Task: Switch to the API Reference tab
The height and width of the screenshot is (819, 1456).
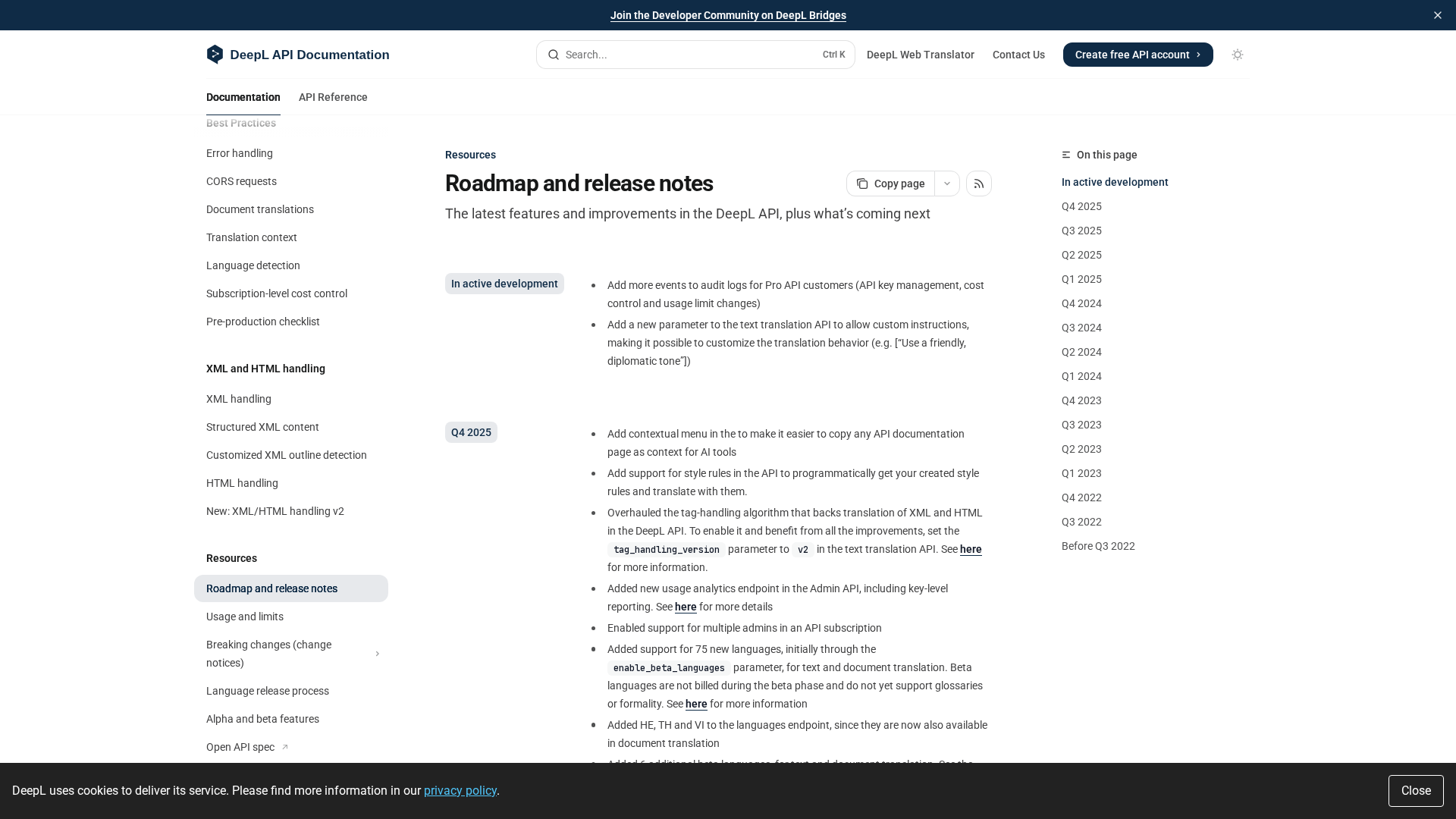Action: pyautogui.click(x=333, y=97)
